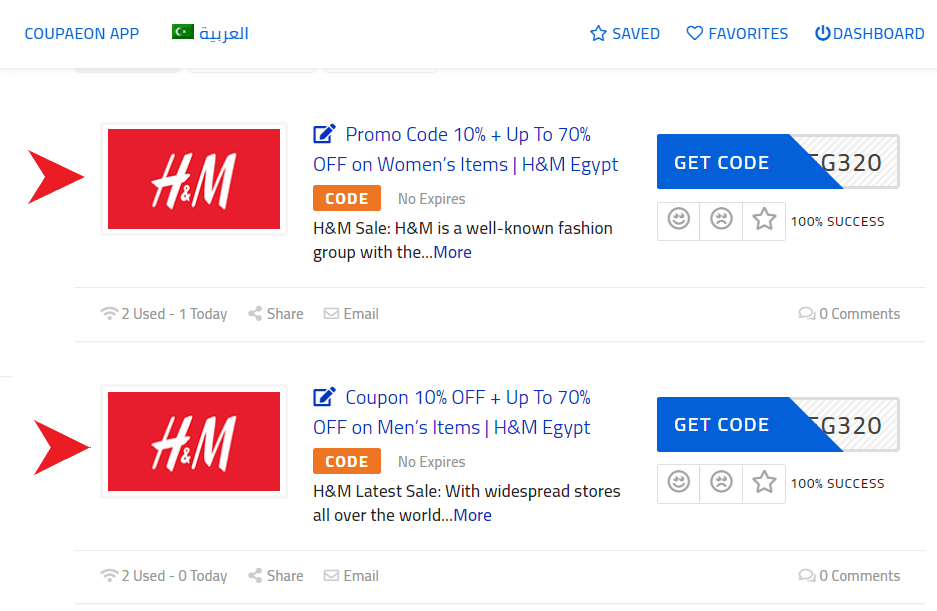Viewport: 937px width, 611px height.
Task: Click the H&M logo thumbnail on the women's coupon
Action: pos(193,178)
